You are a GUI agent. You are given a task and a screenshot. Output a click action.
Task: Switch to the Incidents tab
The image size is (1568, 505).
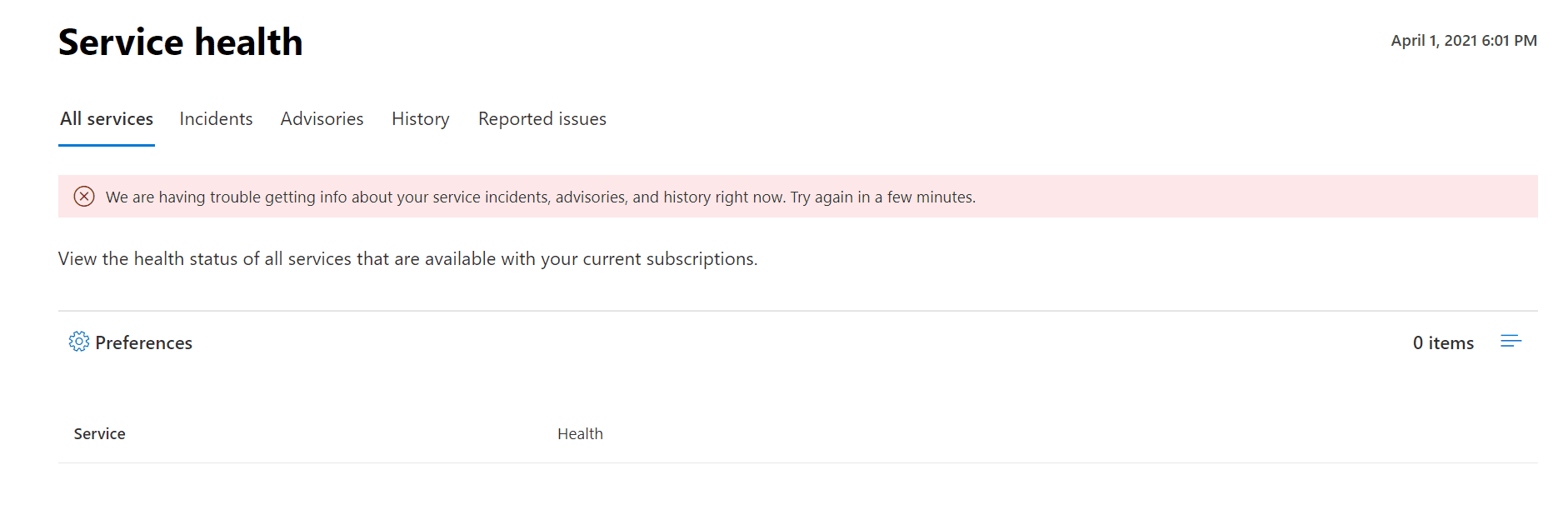click(x=216, y=119)
